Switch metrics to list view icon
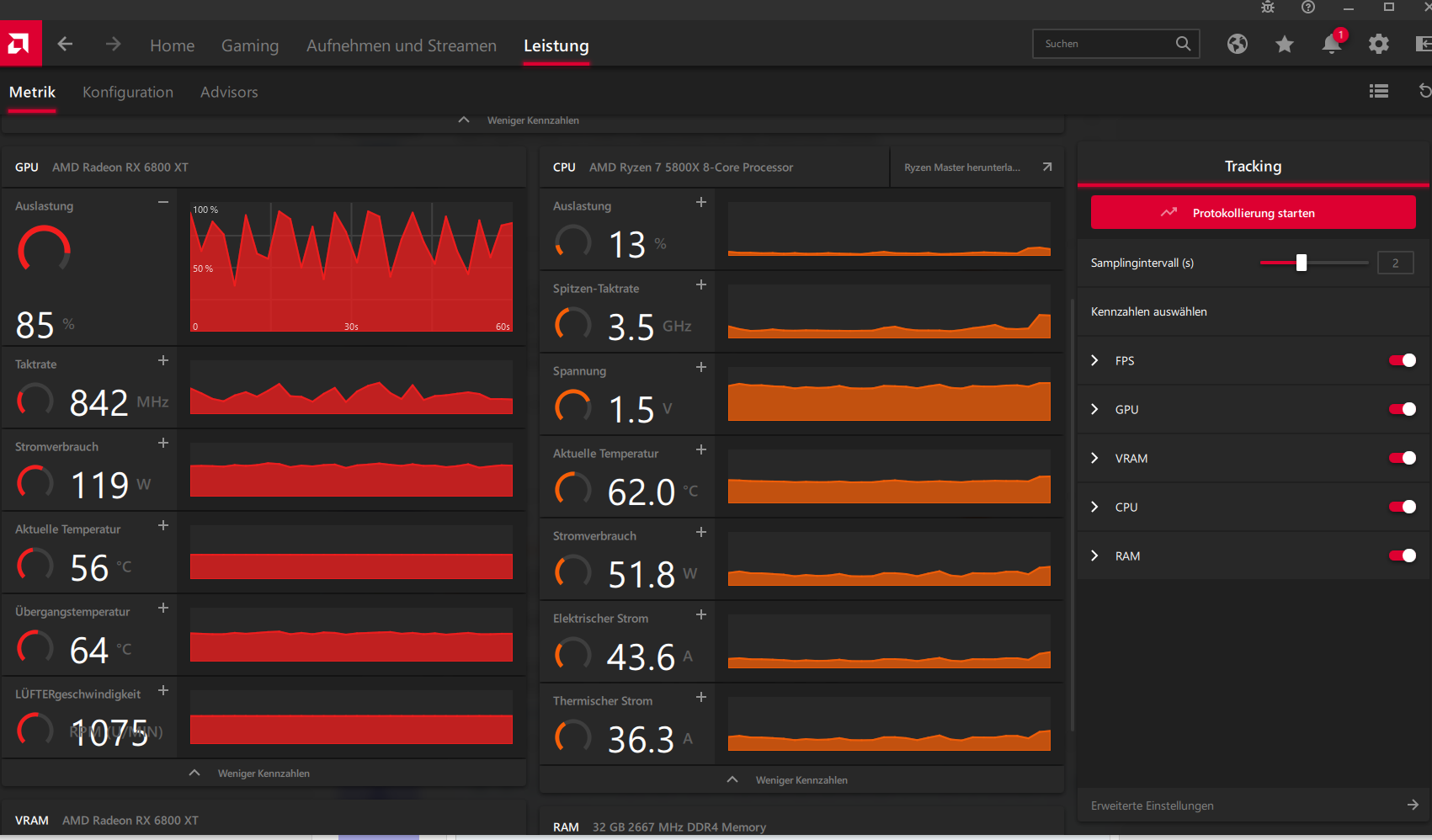Screen dimensions: 1432x840 coord(1379,91)
